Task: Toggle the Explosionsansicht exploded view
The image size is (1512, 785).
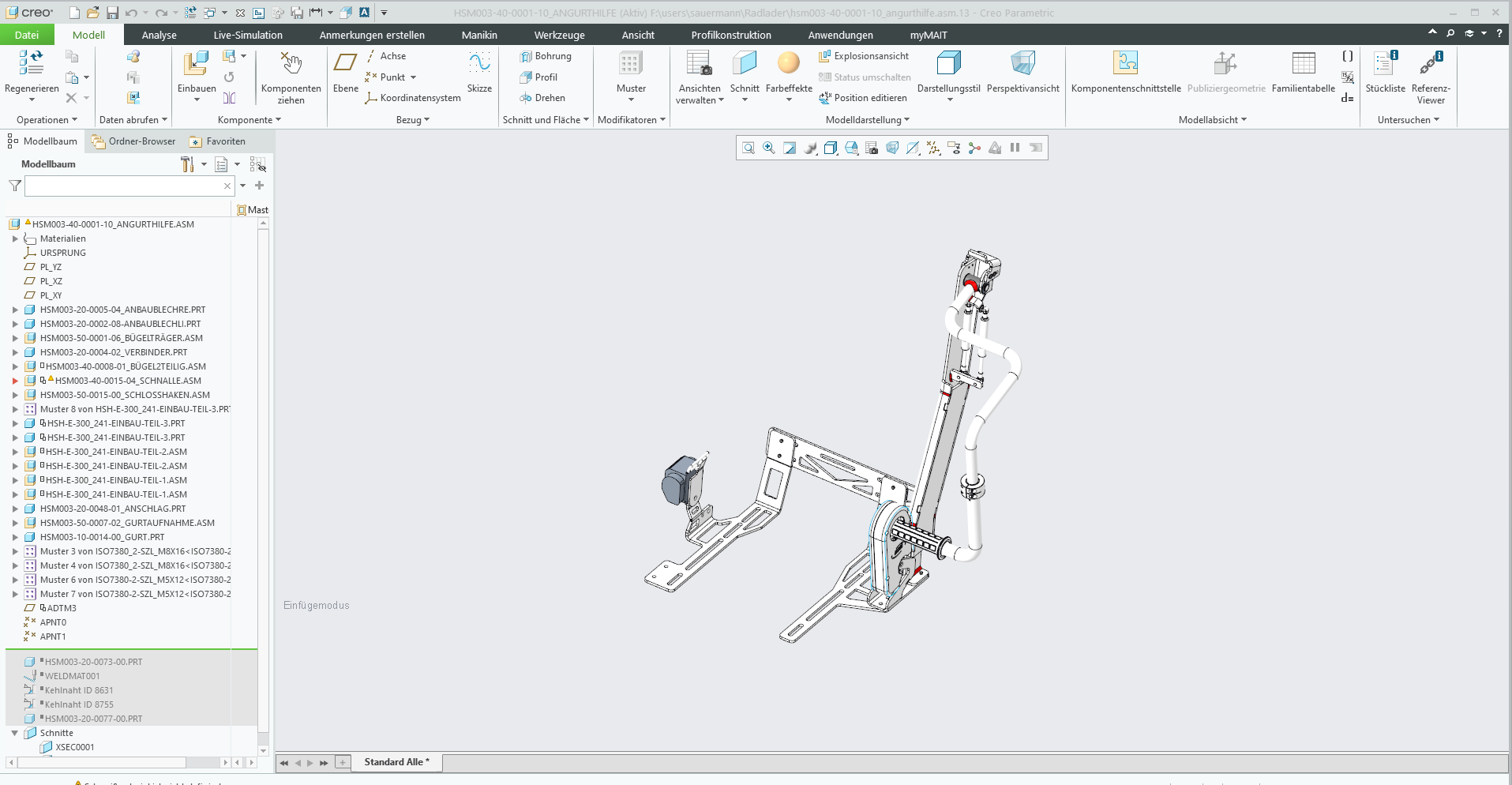Action: click(864, 56)
